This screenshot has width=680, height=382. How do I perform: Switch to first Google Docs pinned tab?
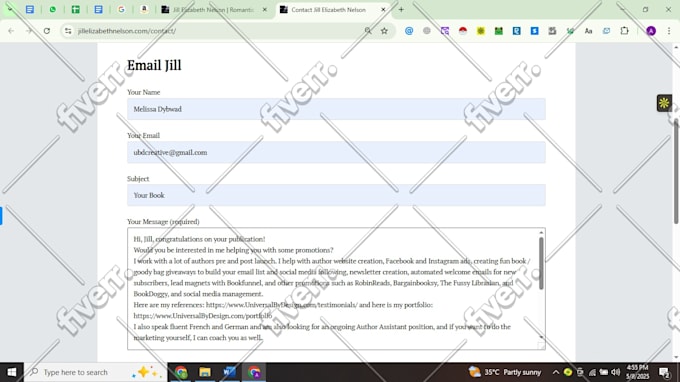click(30, 9)
